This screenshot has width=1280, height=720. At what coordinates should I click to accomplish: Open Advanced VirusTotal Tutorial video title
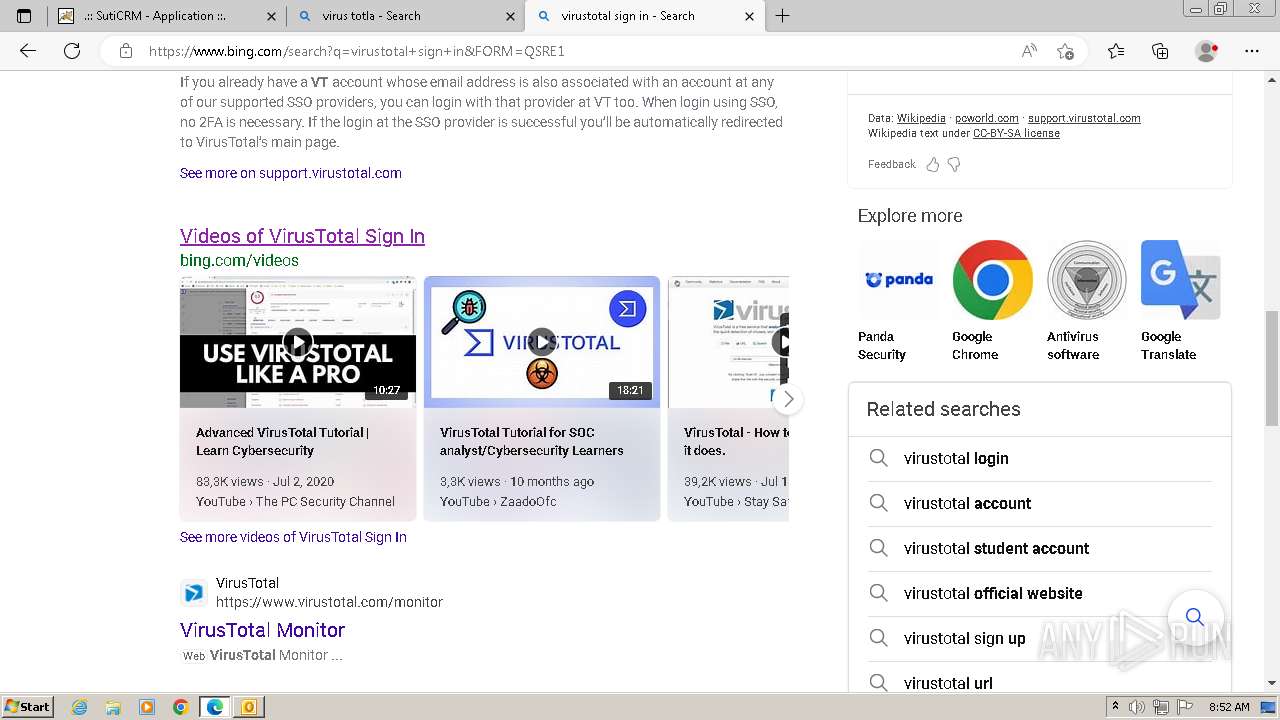pyautogui.click(x=283, y=441)
